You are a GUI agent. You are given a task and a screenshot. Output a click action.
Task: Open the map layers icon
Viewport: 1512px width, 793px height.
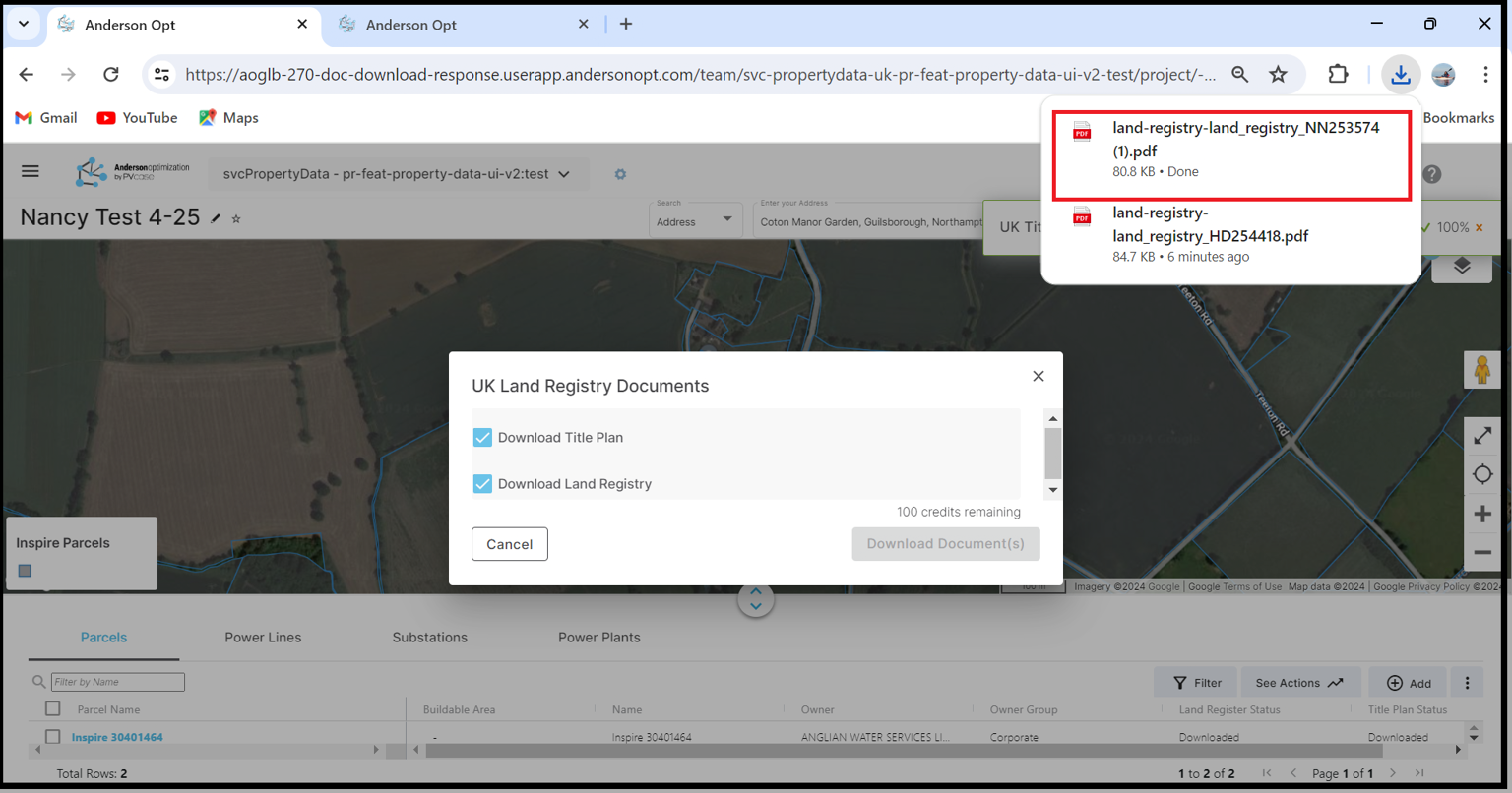(x=1462, y=266)
